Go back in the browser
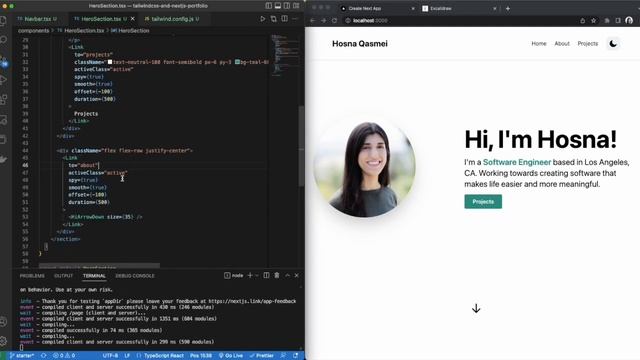The image size is (640, 360). point(313,20)
